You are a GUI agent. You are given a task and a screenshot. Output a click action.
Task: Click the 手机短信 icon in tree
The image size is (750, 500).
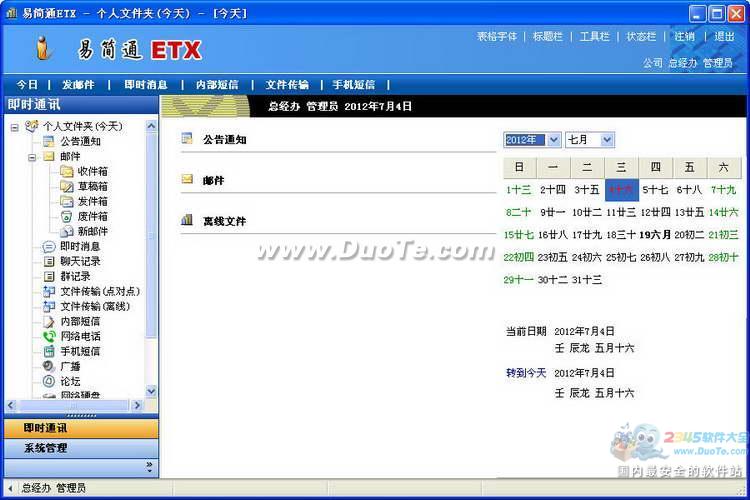click(49, 351)
